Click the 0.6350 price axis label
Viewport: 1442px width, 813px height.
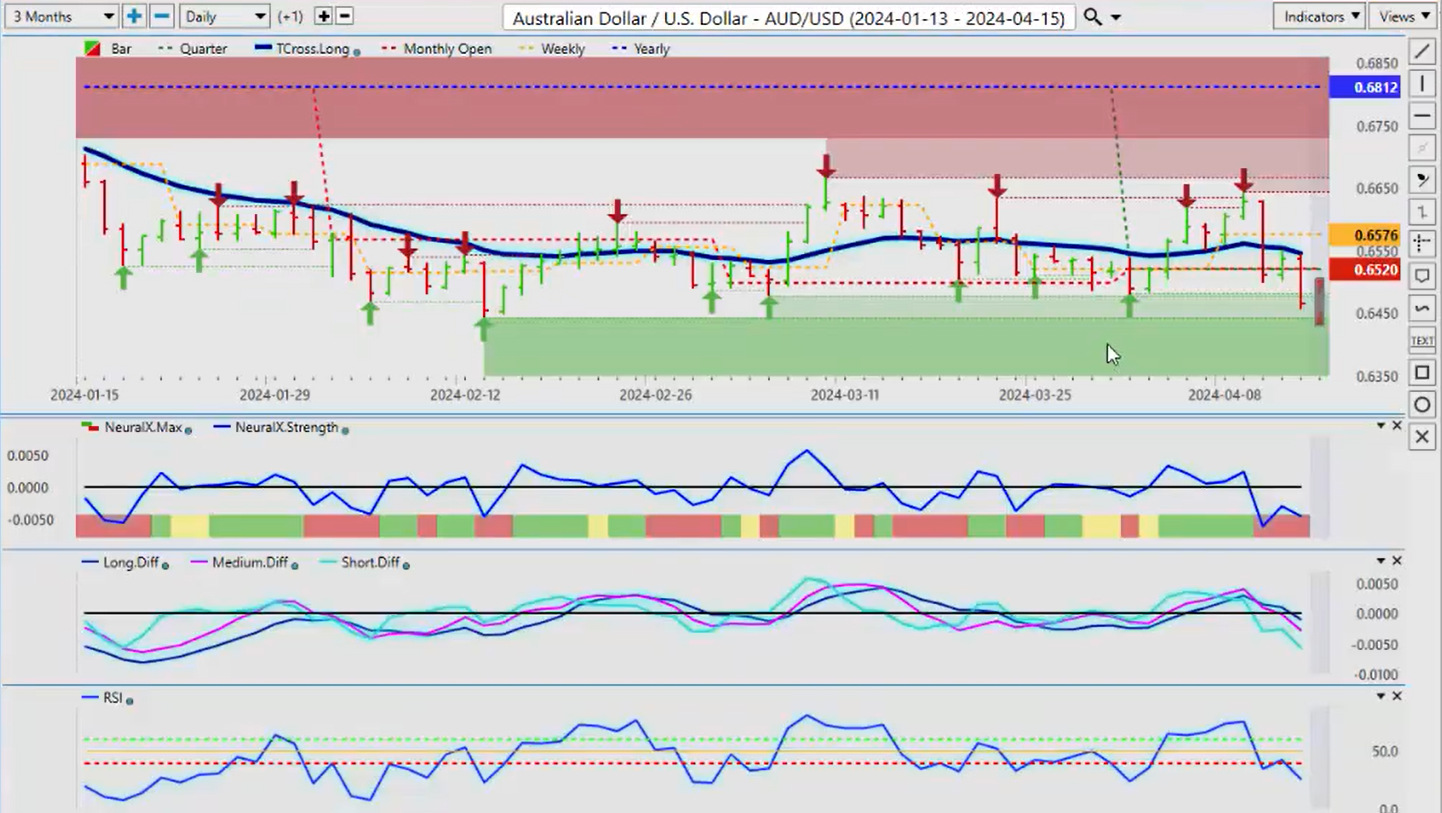1376,376
